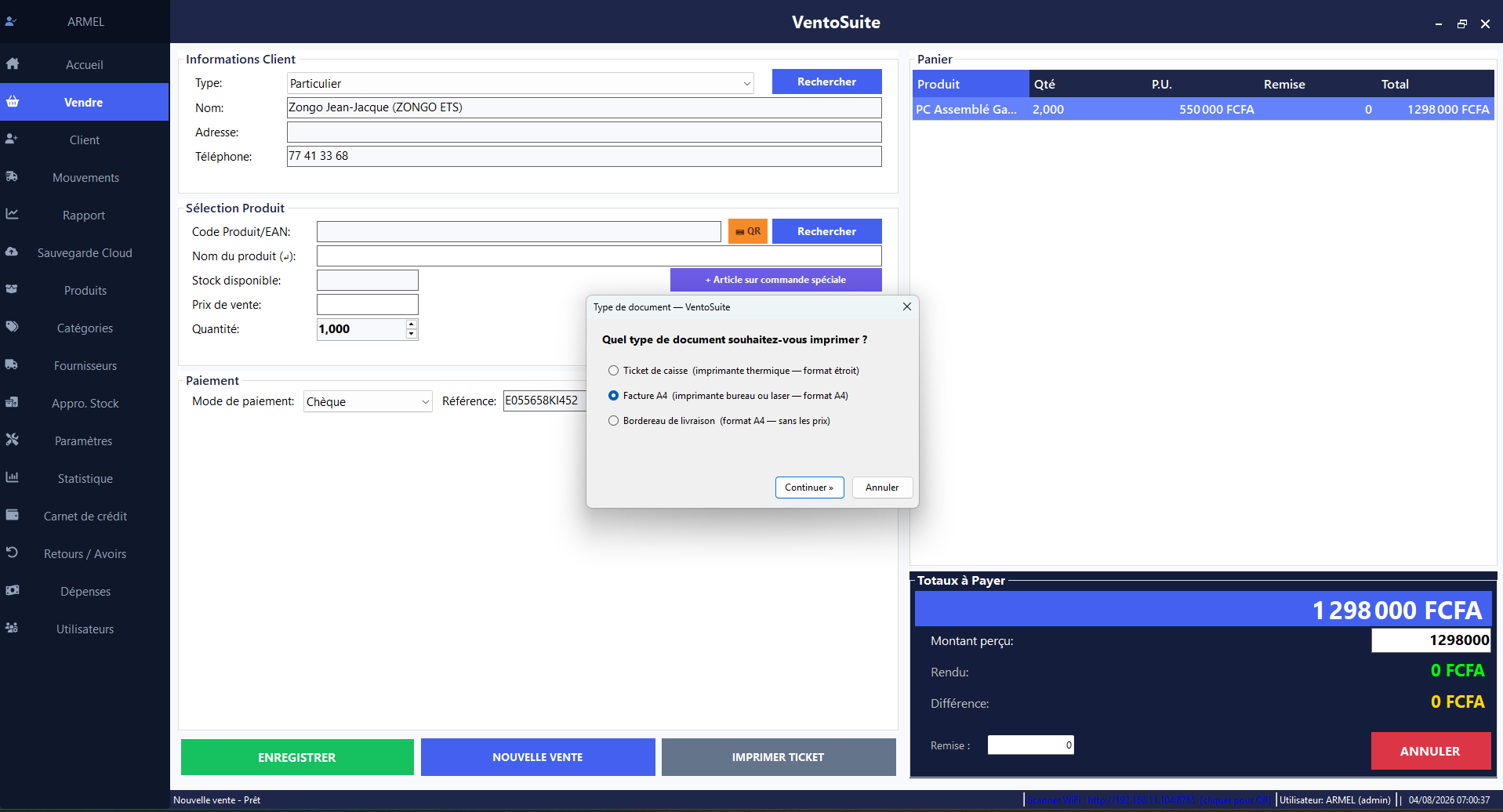Select Facture A4 radio option
Image resolution: width=1503 pixels, height=812 pixels.
pyautogui.click(x=613, y=396)
